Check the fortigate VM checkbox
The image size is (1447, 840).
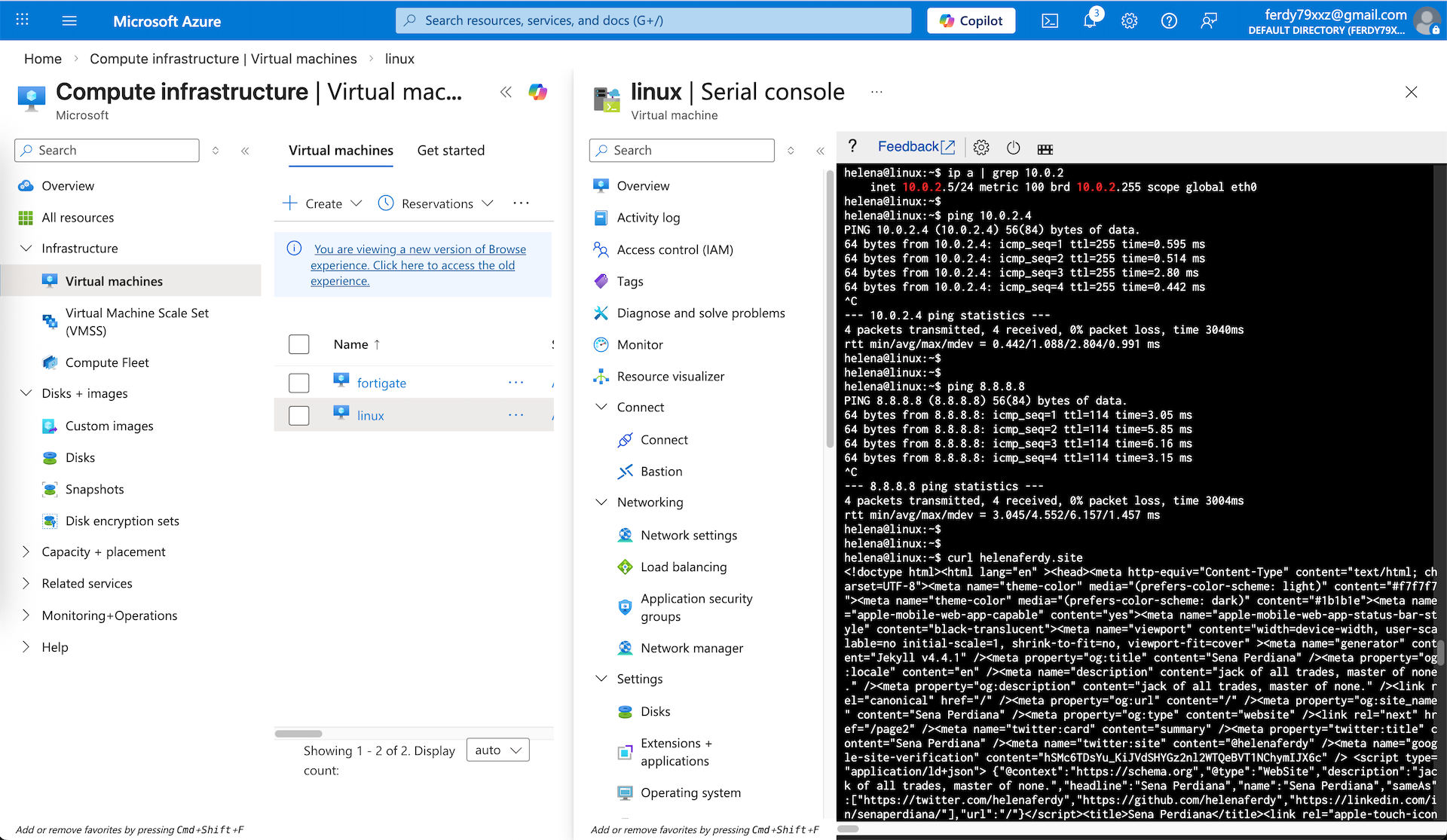tap(299, 383)
